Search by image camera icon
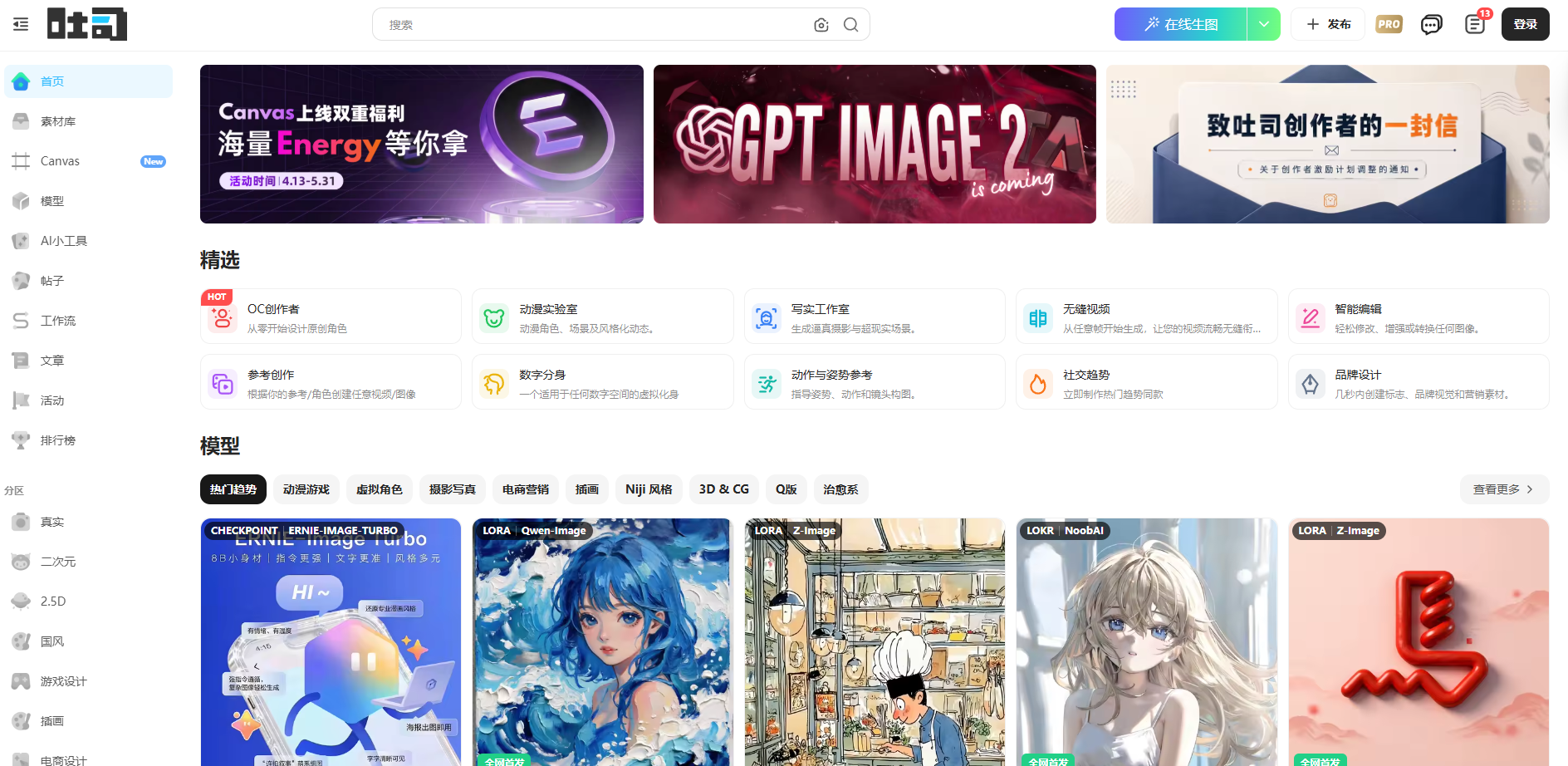 point(821,25)
